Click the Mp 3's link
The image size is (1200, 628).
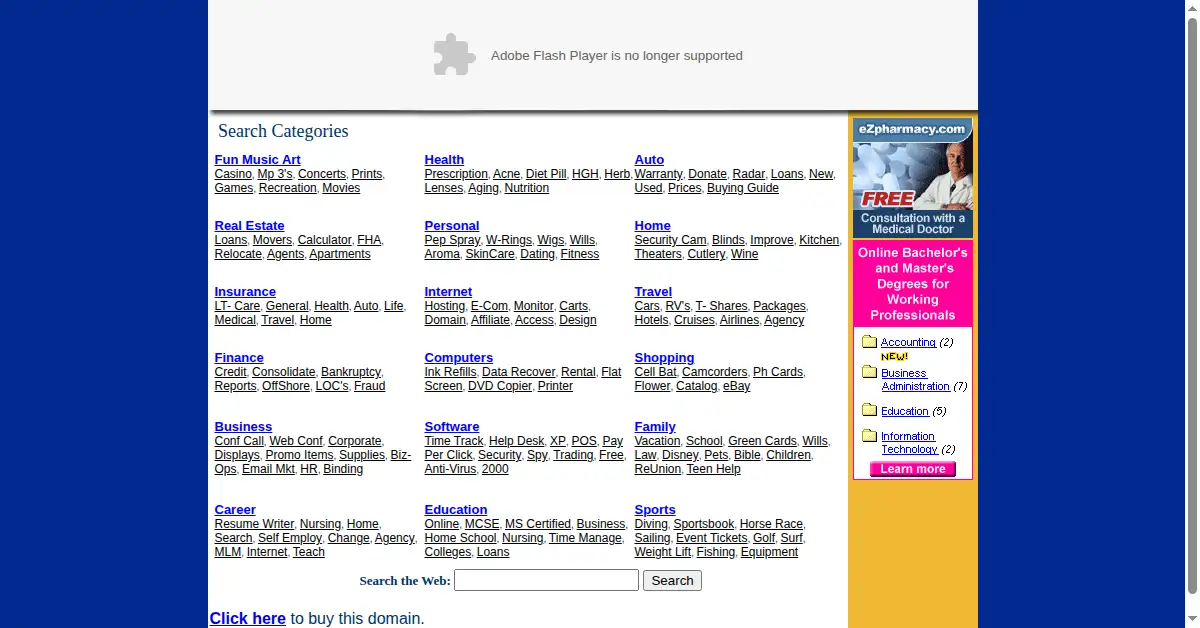click(275, 174)
